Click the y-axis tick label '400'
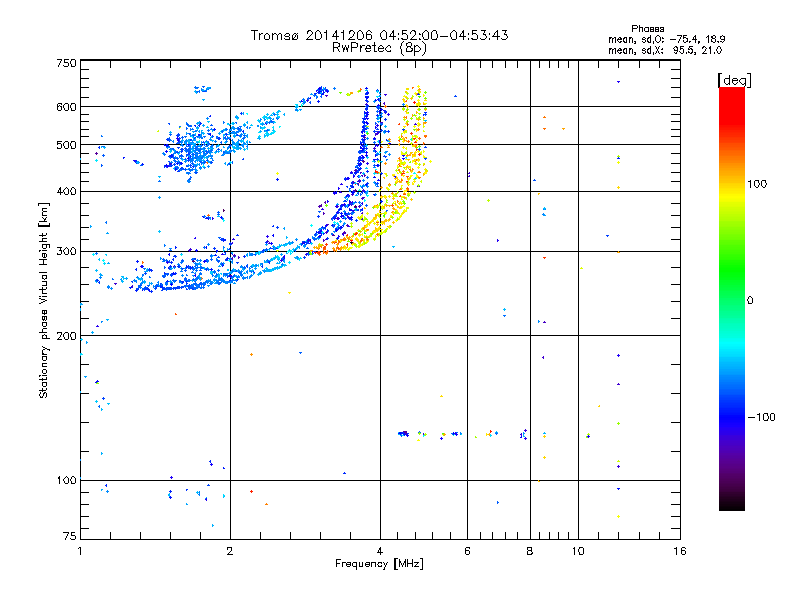The image size is (800, 600). coord(66,191)
